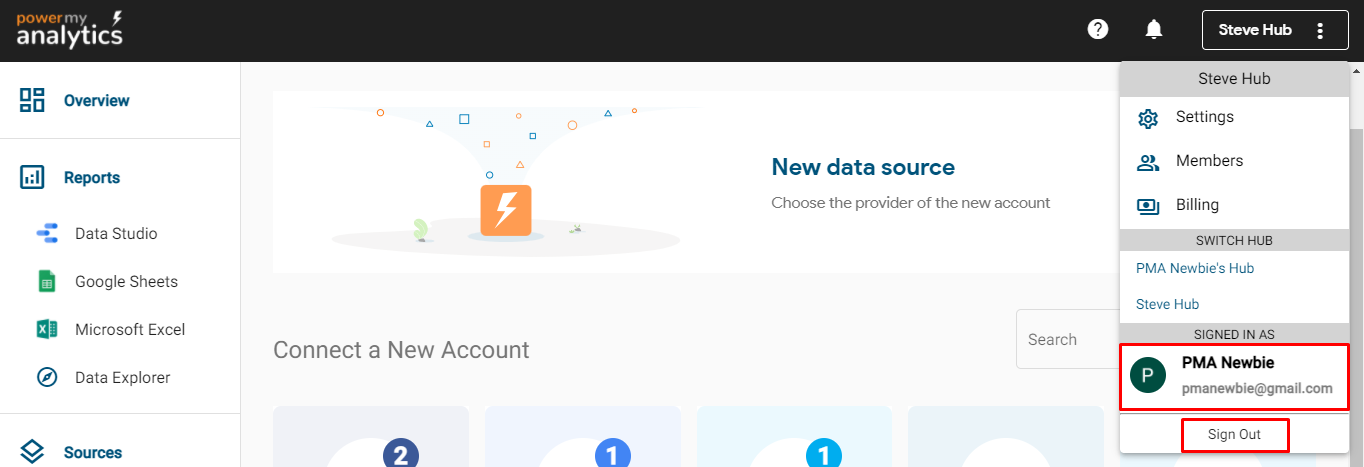Viewport: 1364px width, 467px height.
Task: Open Members from the hub menu
Action: coord(1209,161)
